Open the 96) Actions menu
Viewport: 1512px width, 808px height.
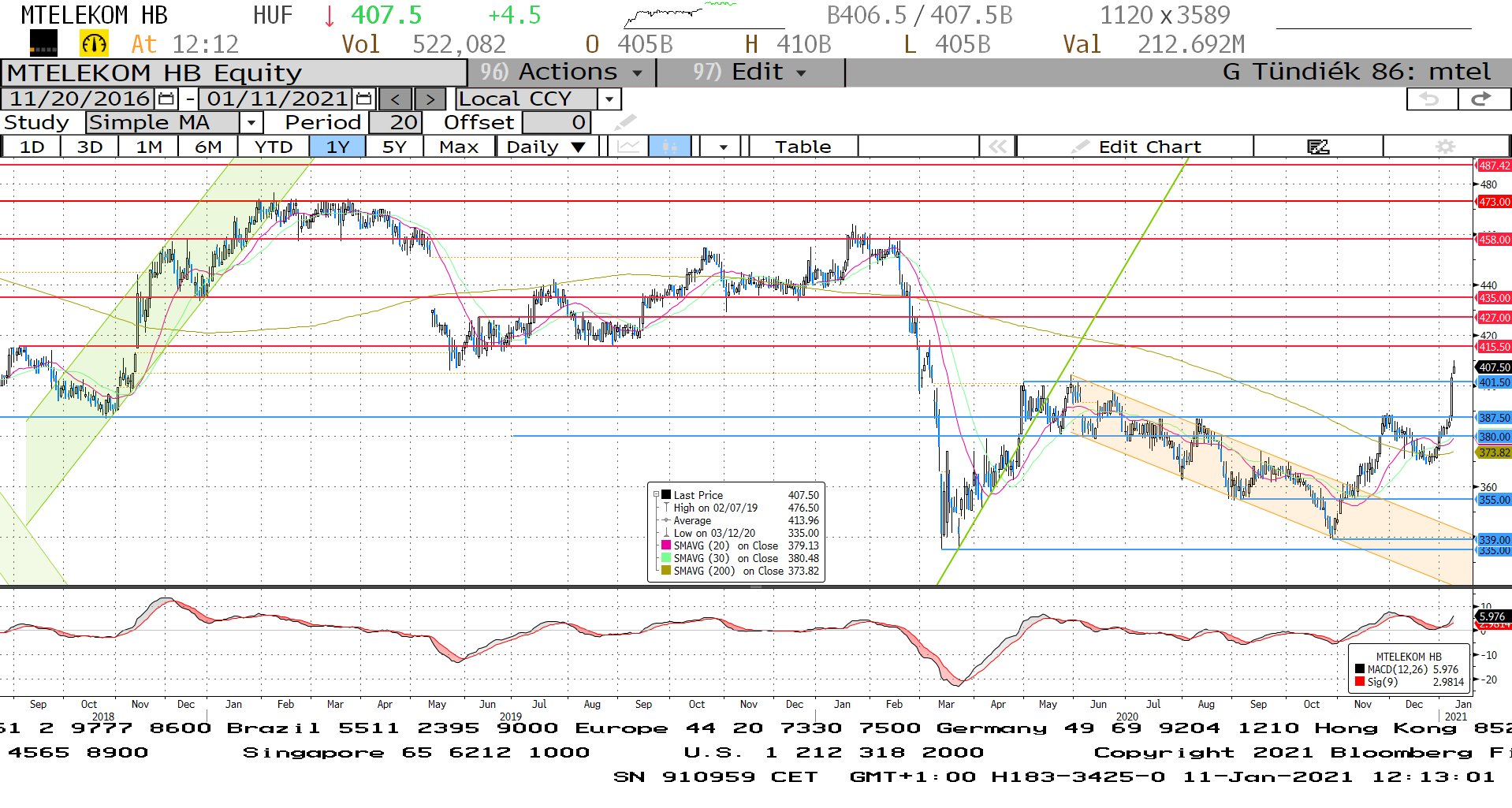point(560,72)
